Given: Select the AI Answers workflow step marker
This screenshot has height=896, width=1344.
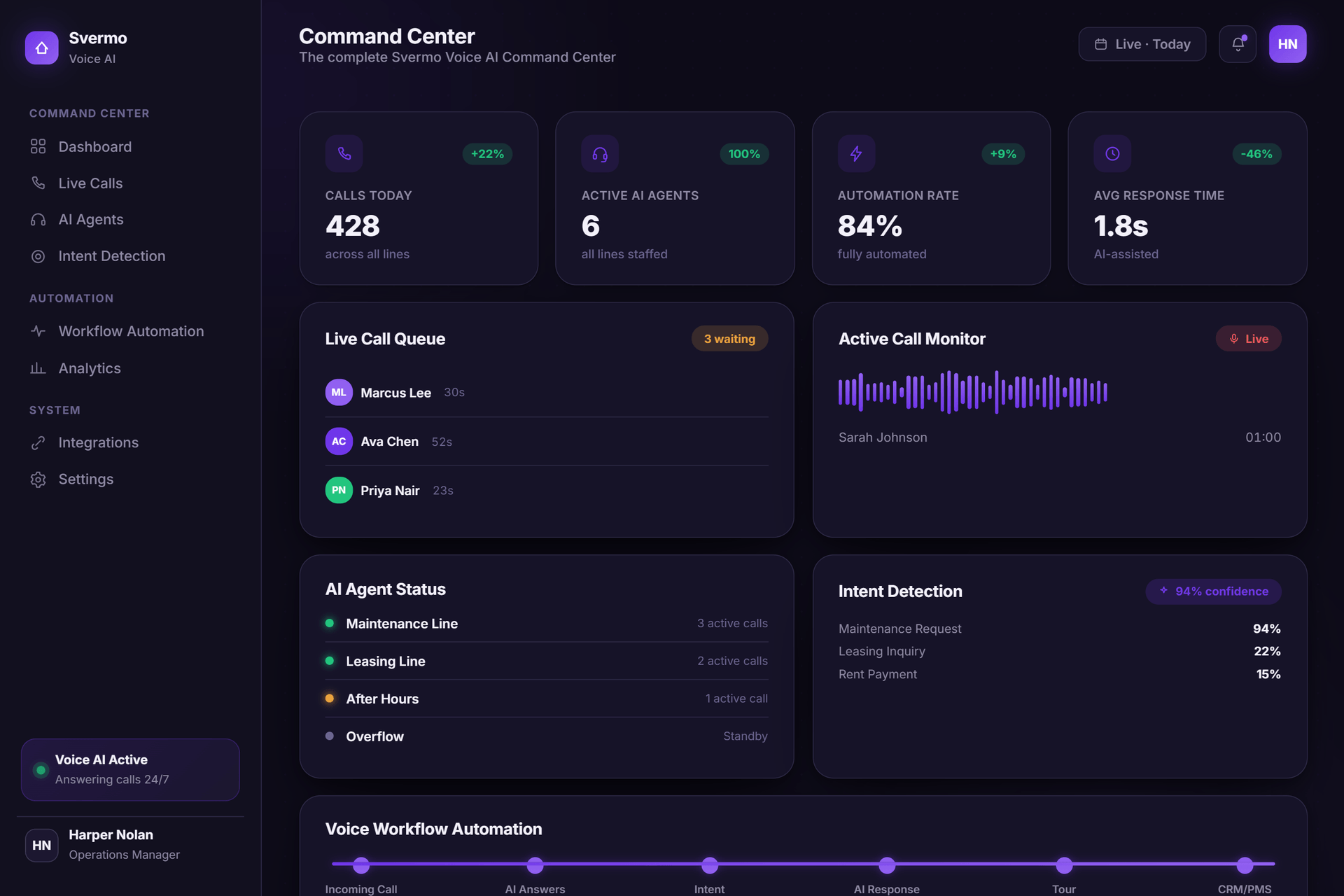Looking at the screenshot, I should (535, 865).
